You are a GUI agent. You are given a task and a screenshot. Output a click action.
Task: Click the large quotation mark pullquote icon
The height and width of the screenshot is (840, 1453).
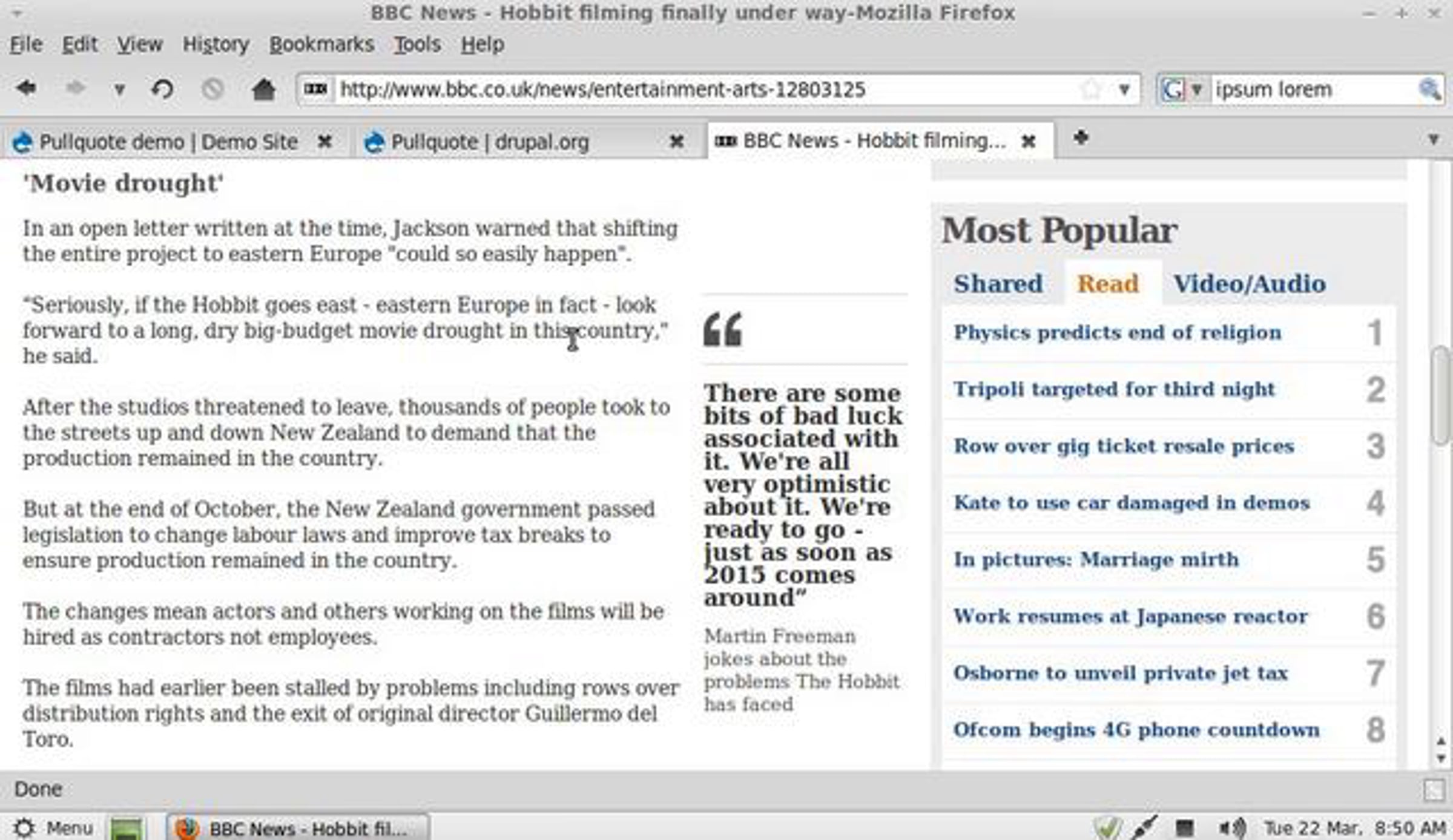click(x=722, y=329)
